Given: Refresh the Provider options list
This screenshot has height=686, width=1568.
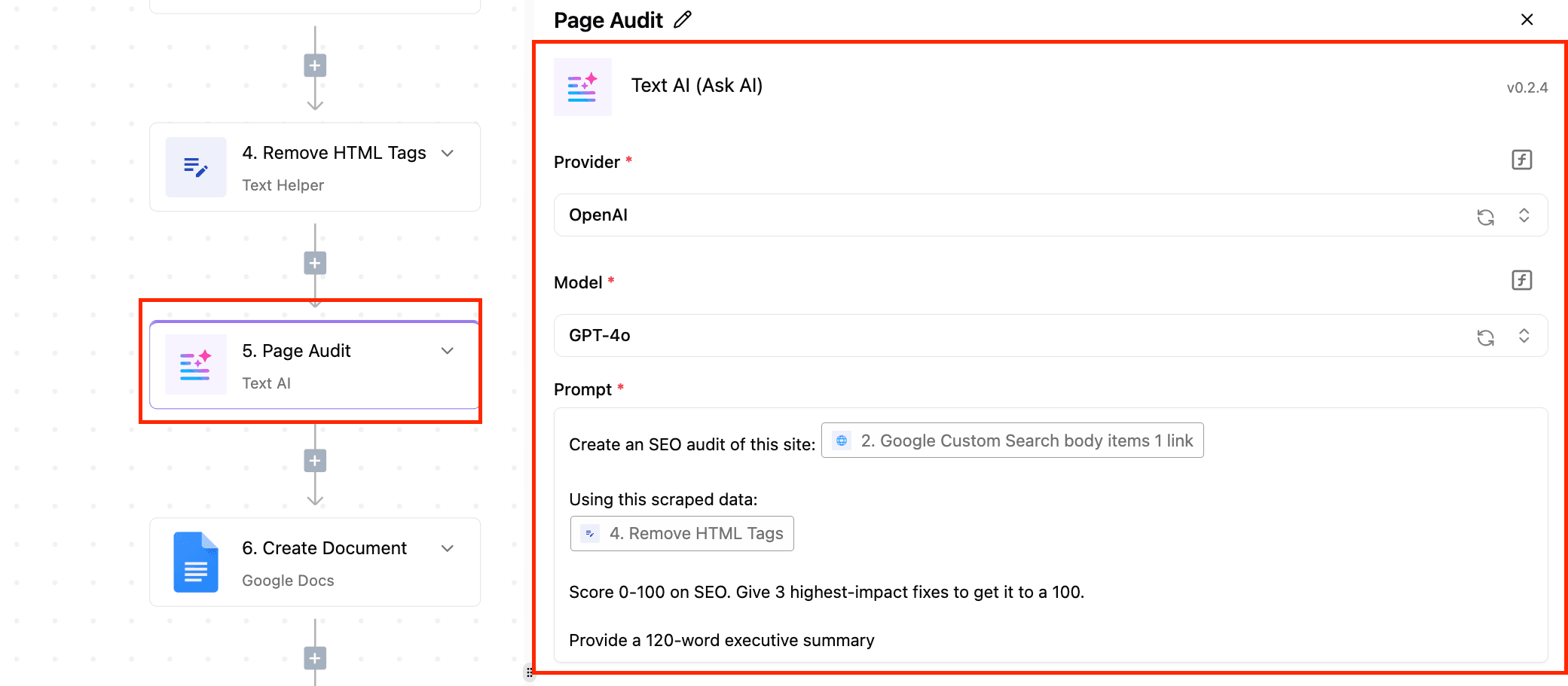Looking at the screenshot, I should click(x=1485, y=217).
